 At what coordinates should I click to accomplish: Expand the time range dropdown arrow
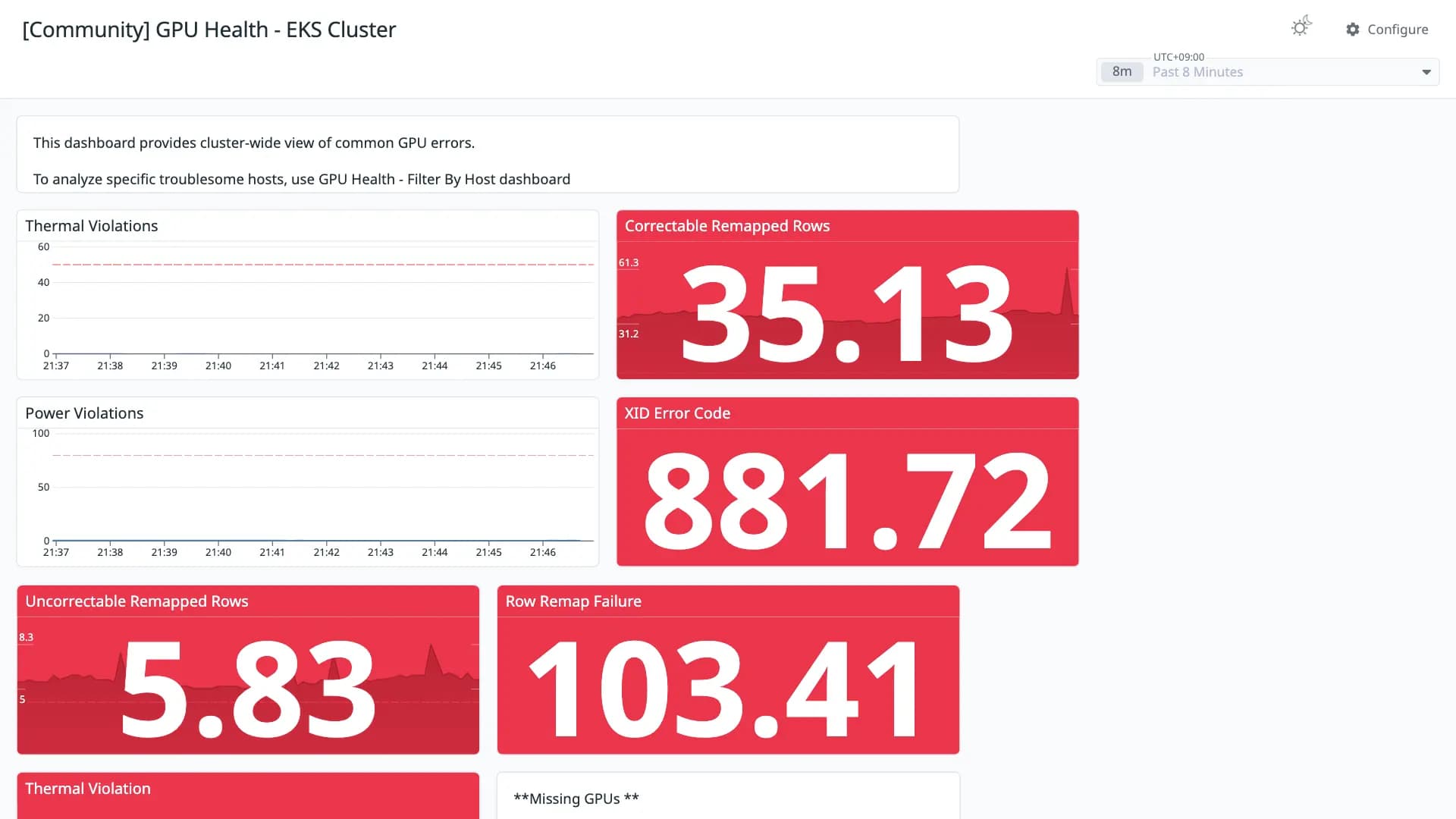1426,72
